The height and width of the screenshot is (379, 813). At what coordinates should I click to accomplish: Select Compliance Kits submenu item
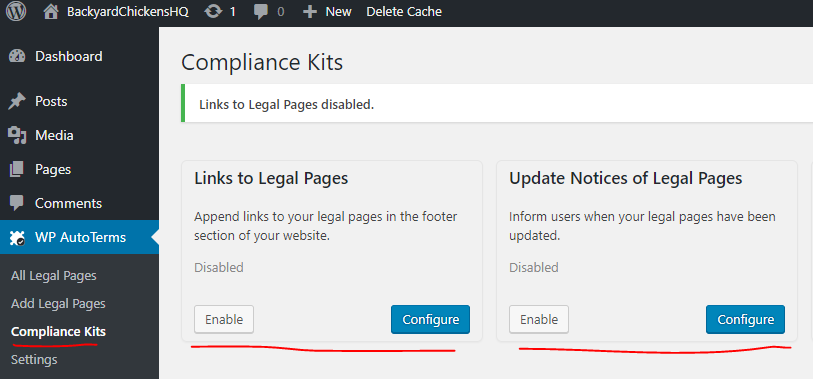pyautogui.click(x=58, y=331)
